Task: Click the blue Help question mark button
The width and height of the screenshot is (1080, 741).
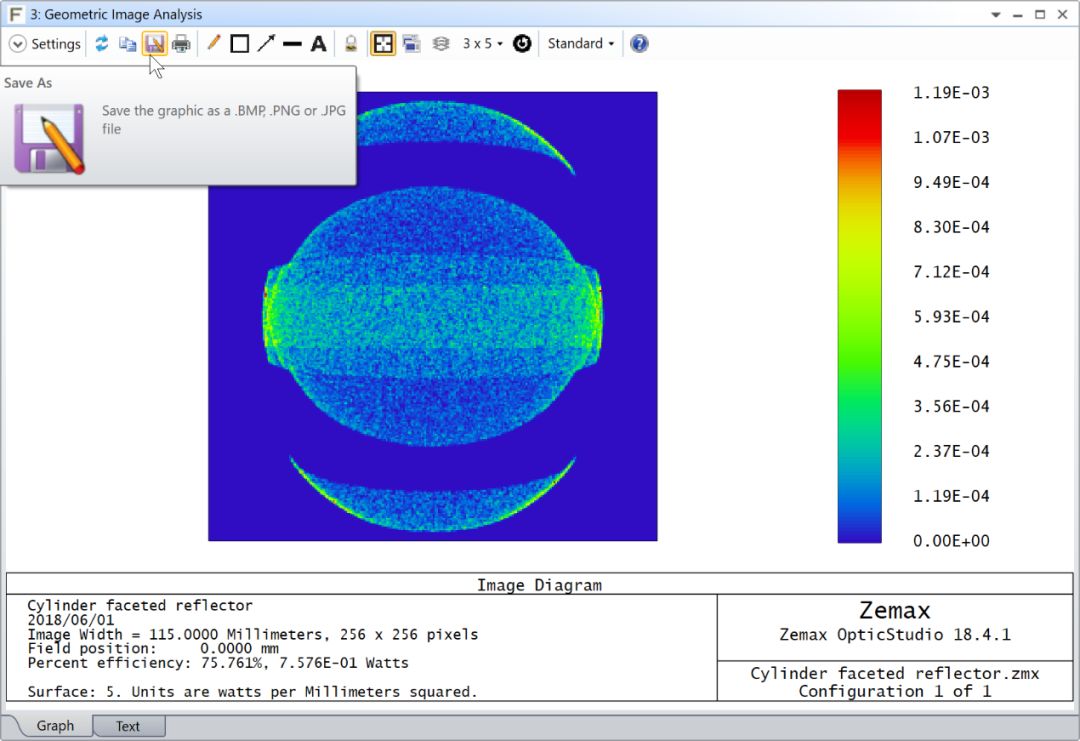Action: 639,44
